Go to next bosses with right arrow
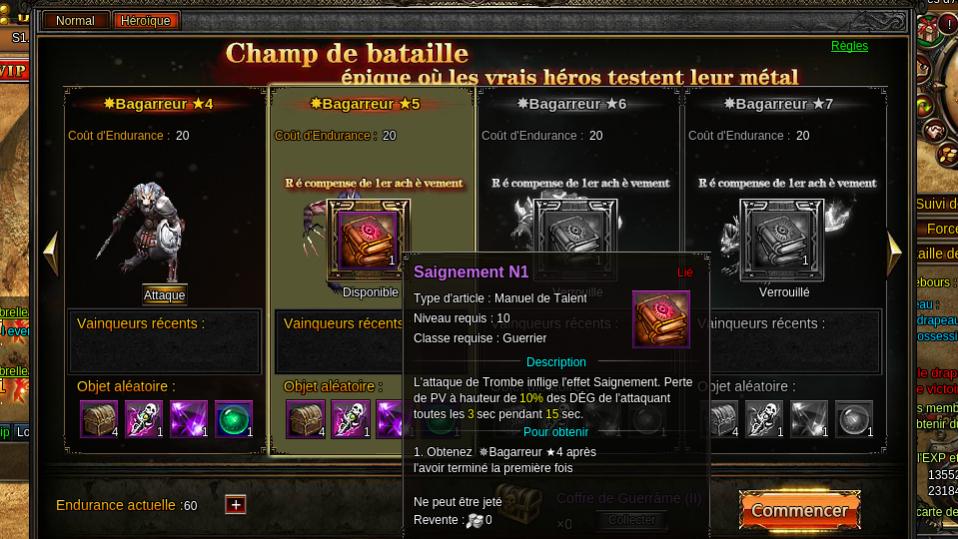 point(894,252)
